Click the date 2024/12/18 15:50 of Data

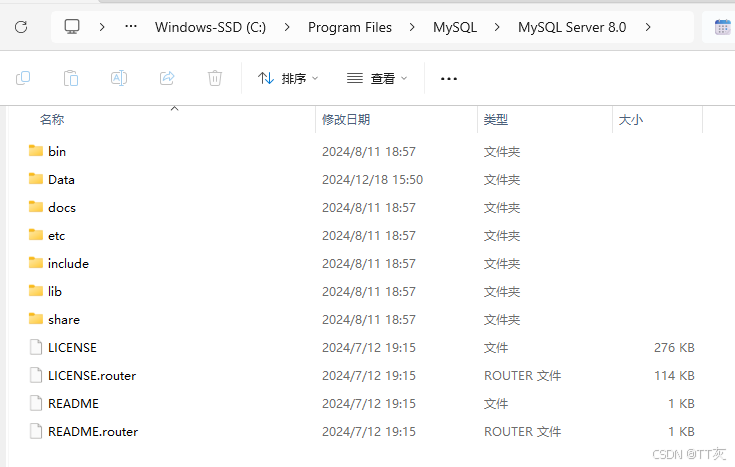tap(372, 180)
